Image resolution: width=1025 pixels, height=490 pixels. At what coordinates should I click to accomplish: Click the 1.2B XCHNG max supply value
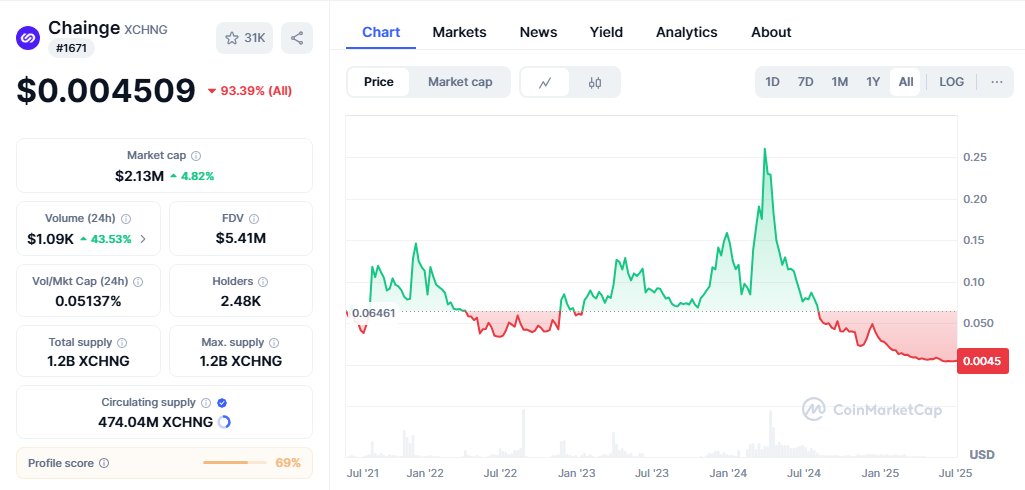(x=241, y=361)
